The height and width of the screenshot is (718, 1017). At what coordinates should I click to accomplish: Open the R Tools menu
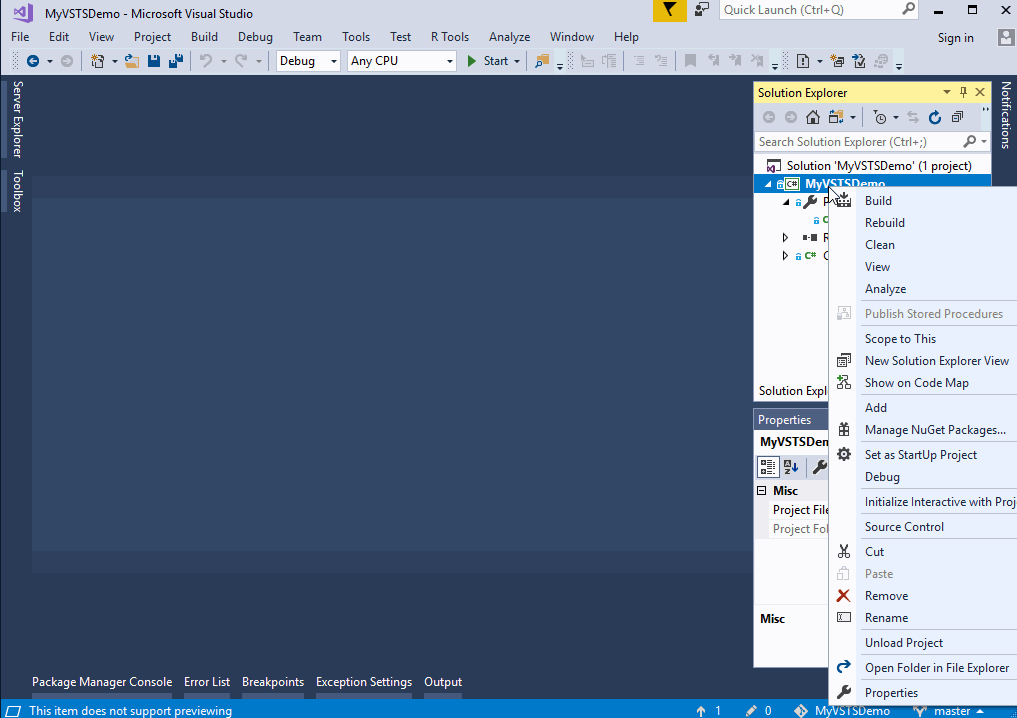(x=449, y=37)
